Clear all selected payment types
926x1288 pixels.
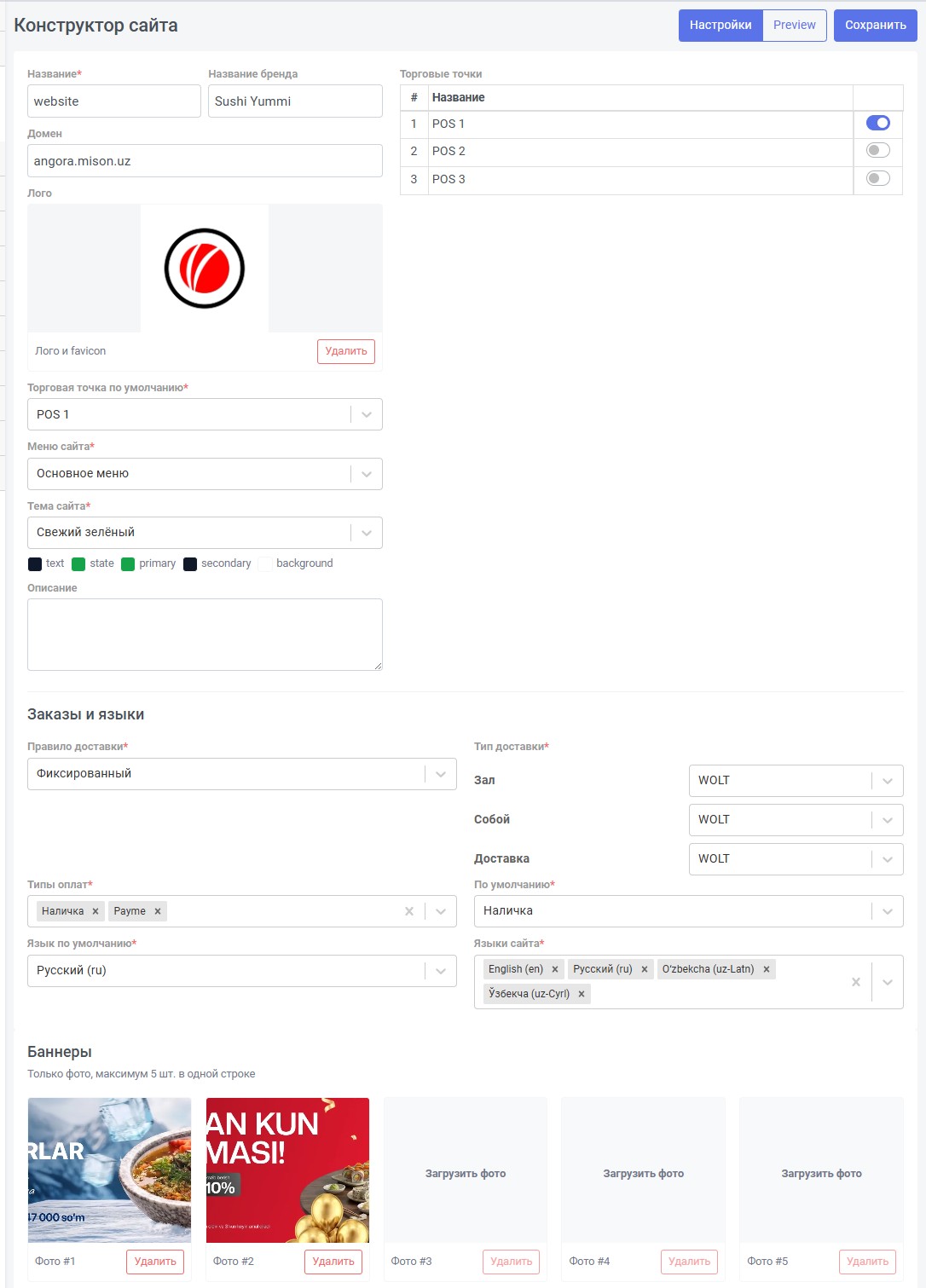409,911
